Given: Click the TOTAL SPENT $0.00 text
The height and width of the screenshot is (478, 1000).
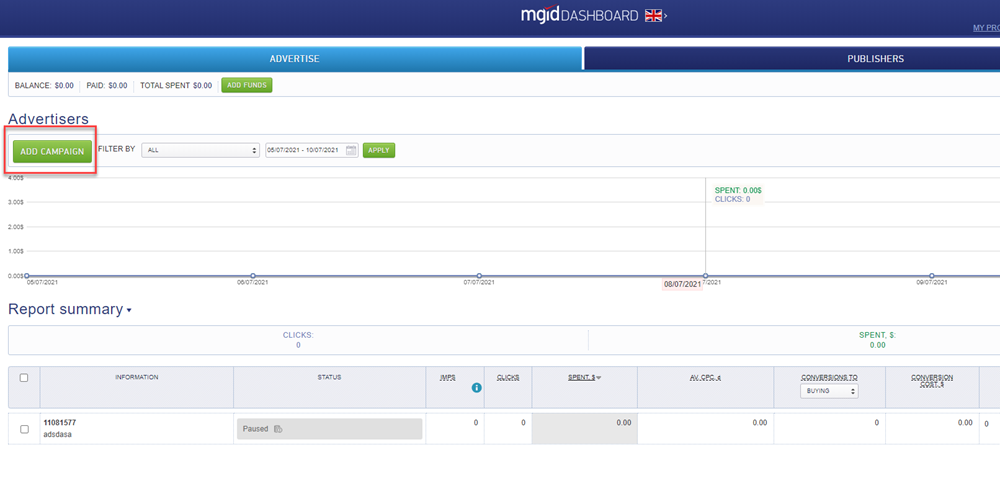Looking at the screenshot, I should 176,85.
